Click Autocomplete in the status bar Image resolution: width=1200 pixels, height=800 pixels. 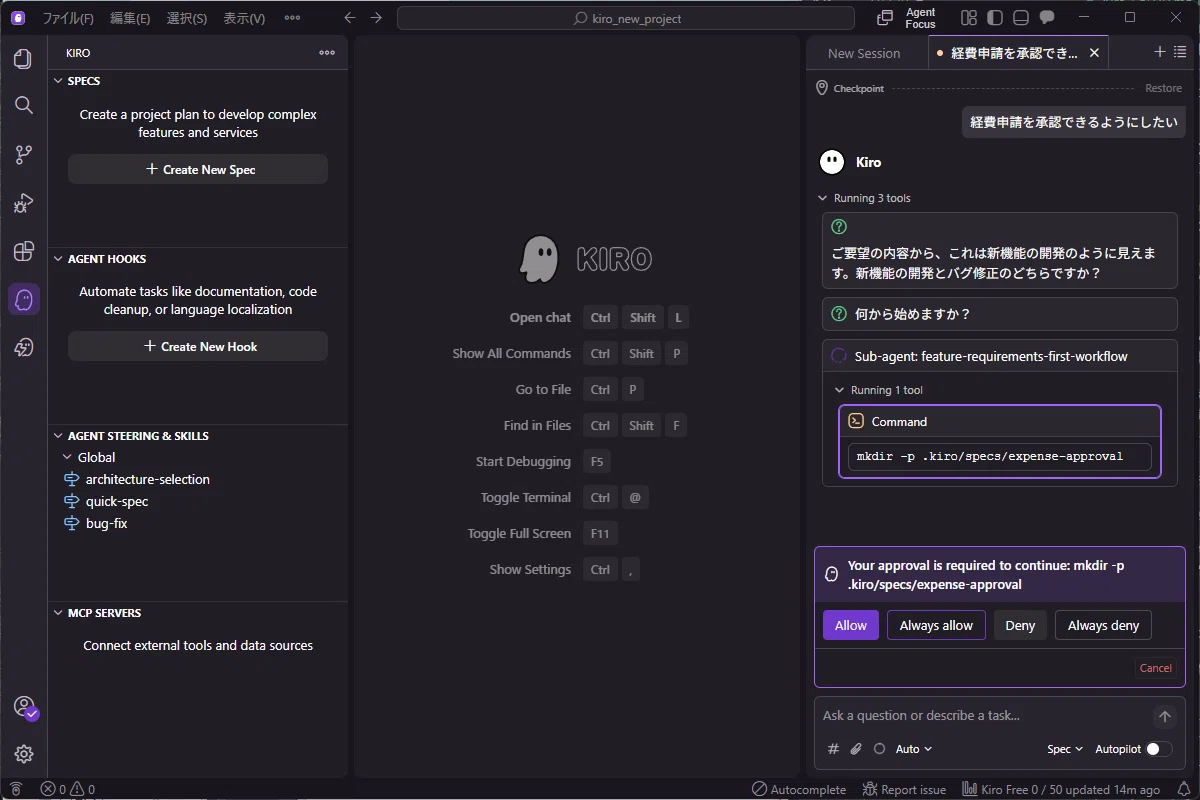click(798, 789)
